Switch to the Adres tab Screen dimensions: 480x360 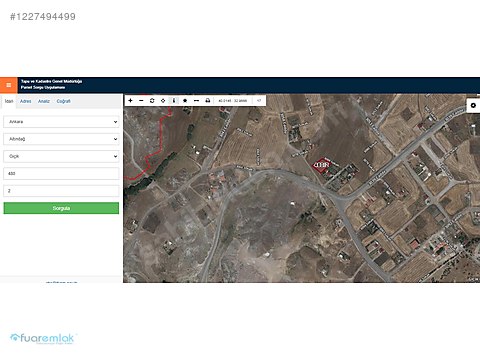pyautogui.click(x=26, y=101)
